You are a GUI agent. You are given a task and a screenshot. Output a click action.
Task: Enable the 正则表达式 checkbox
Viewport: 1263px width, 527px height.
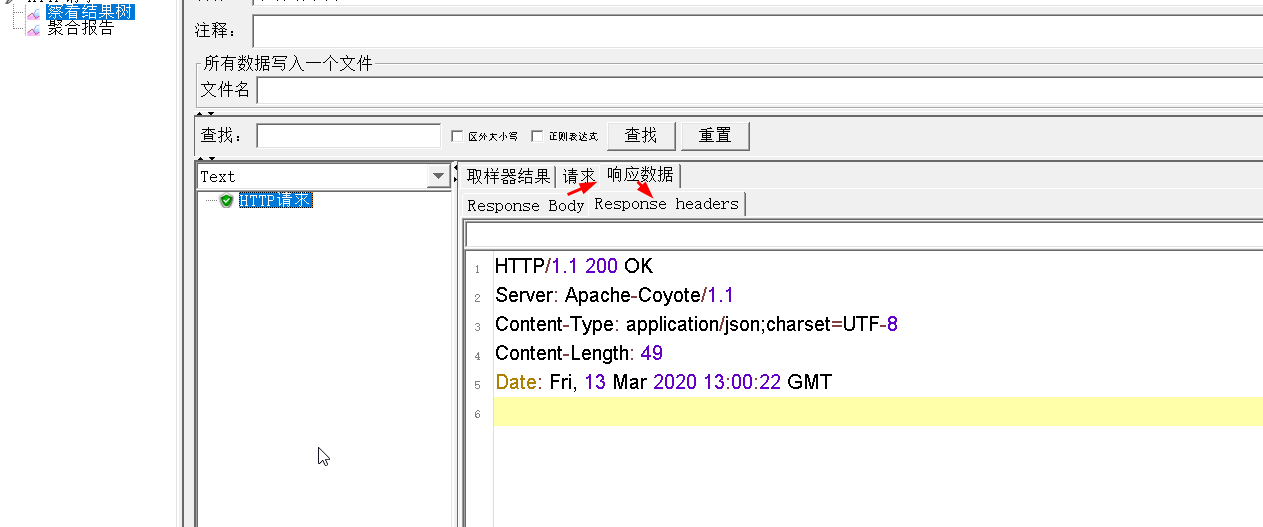click(x=537, y=136)
